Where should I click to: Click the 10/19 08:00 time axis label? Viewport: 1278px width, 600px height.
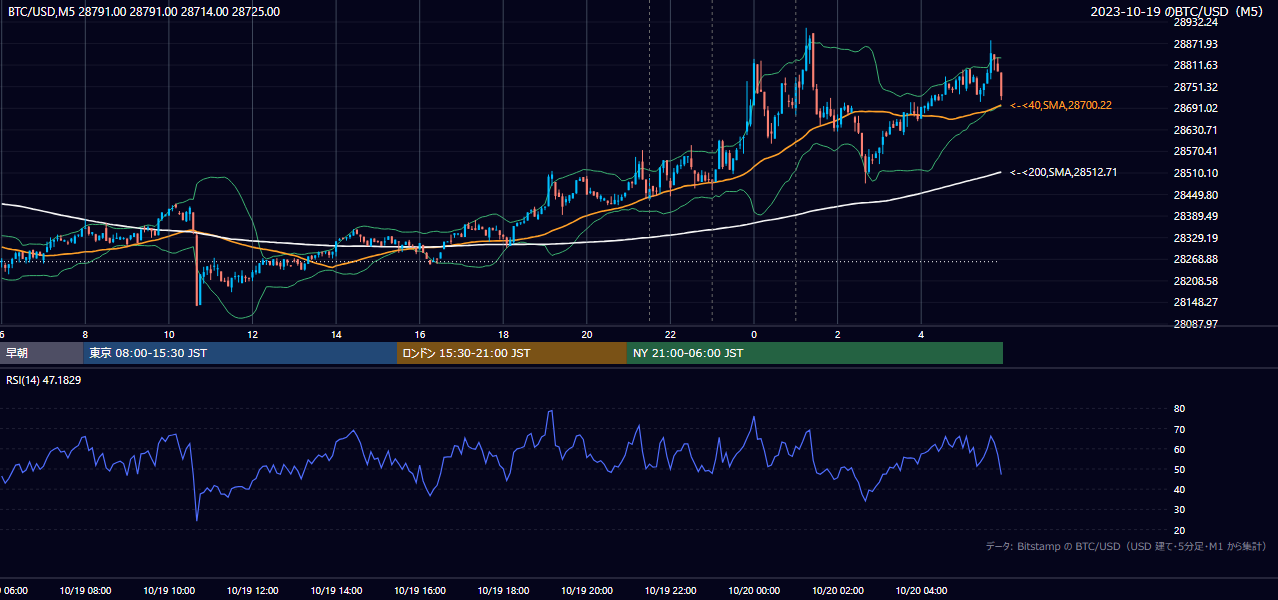pos(85,590)
